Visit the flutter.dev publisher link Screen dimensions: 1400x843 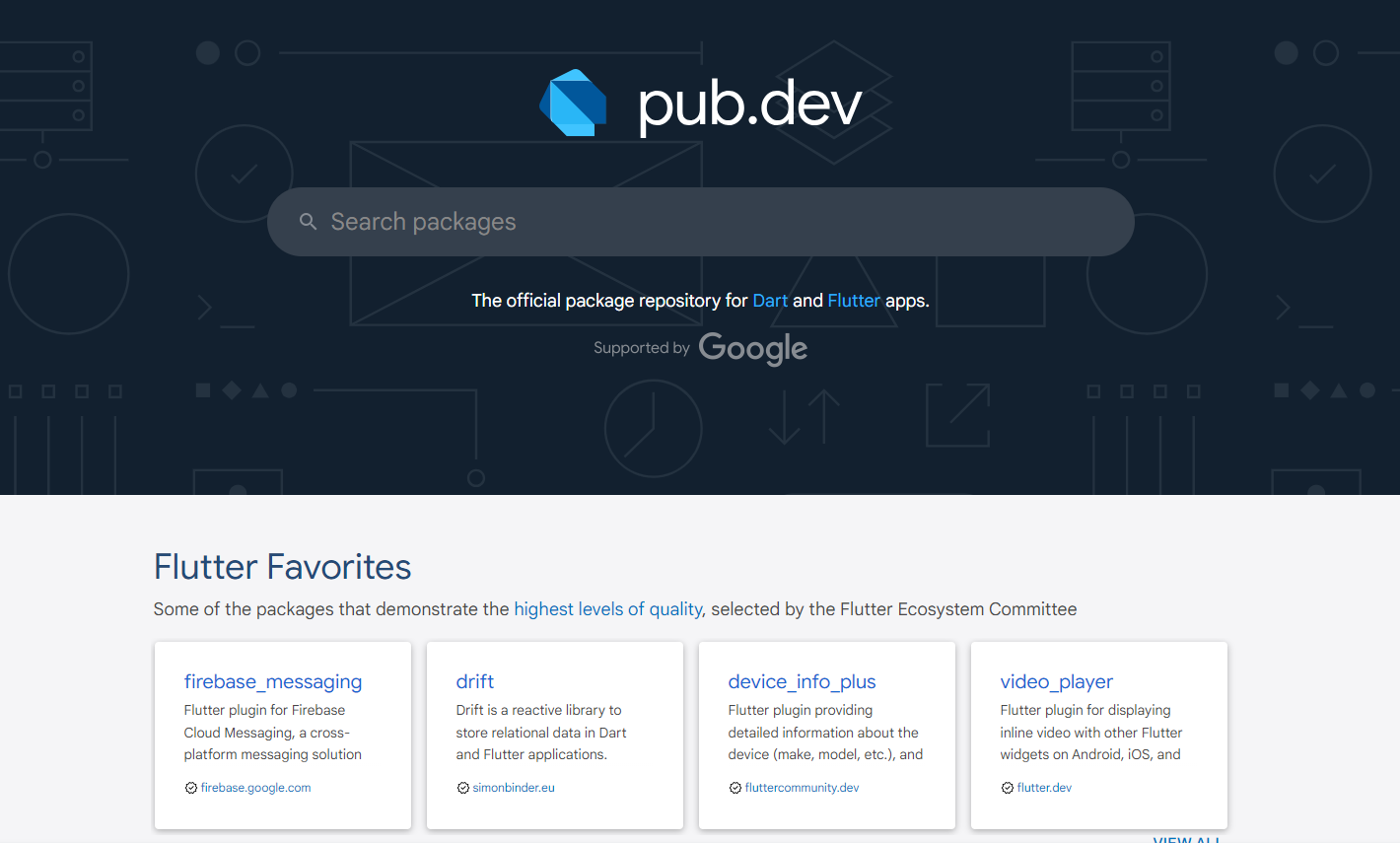(1044, 788)
